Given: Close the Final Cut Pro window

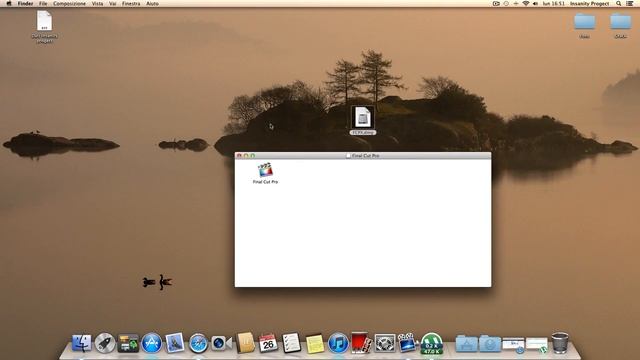Looking at the screenshot, I should 239,156.
